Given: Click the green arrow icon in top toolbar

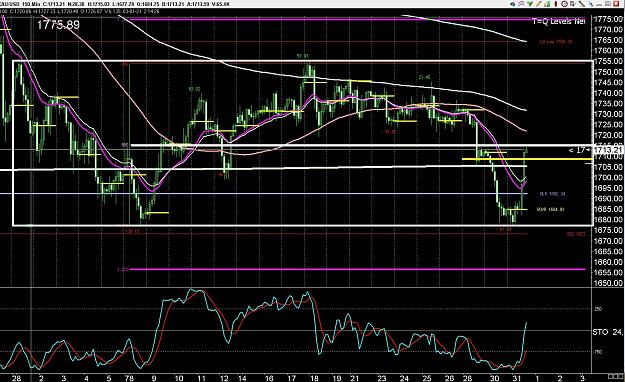Looking at the screenshot, I should [x=530, y=4].
